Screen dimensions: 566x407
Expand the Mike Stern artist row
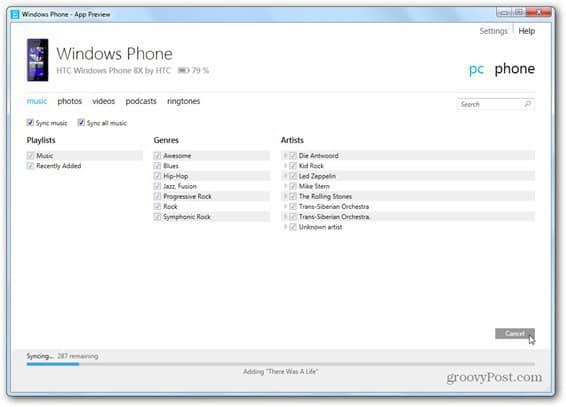coord(285,186)
